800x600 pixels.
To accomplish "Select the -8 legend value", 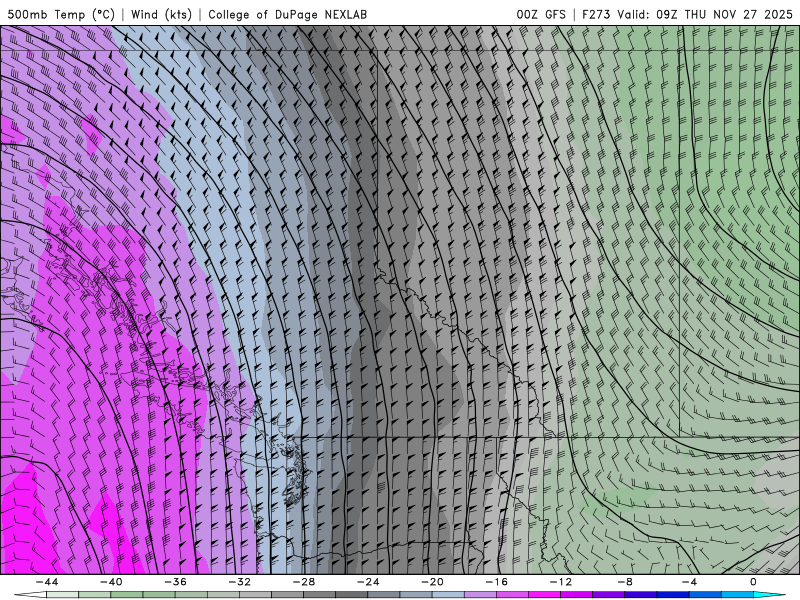I will 625,582.
